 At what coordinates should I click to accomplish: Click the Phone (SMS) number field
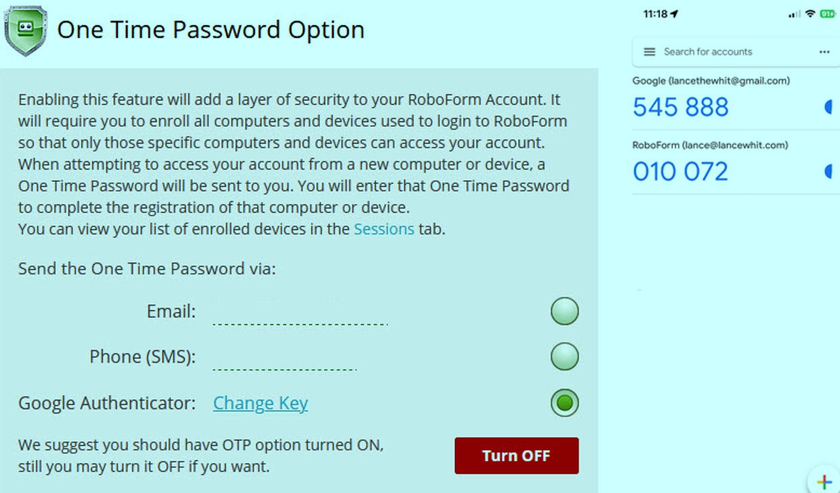300,357
